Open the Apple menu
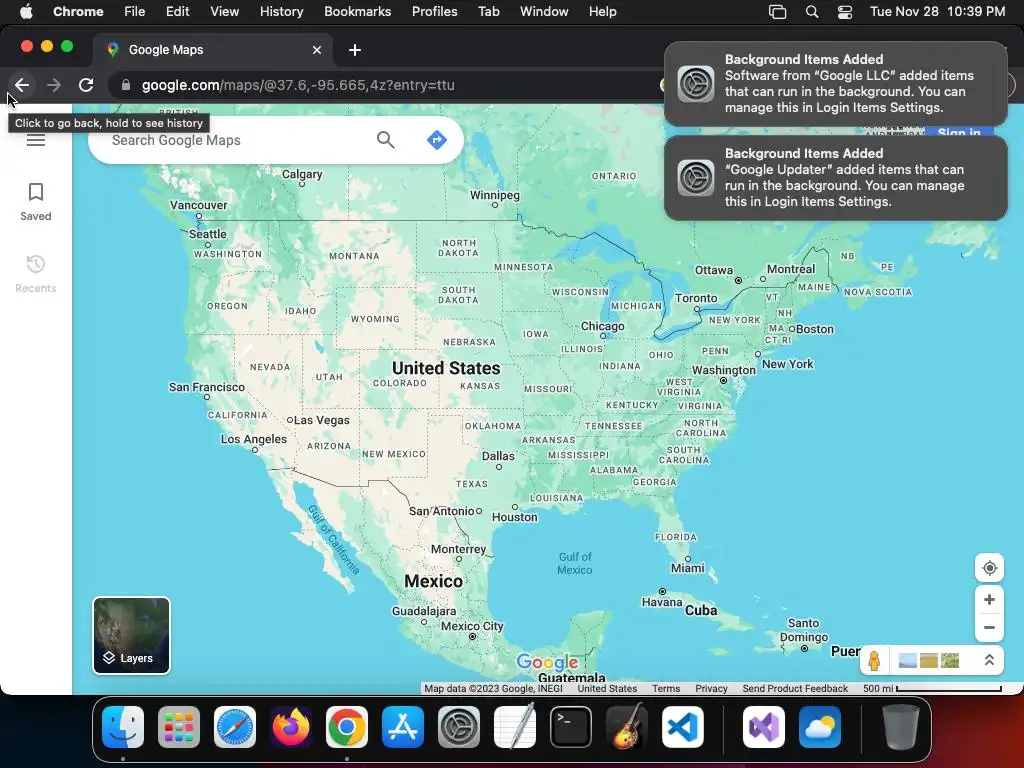 pyautogui.click(x=26, y=12)
